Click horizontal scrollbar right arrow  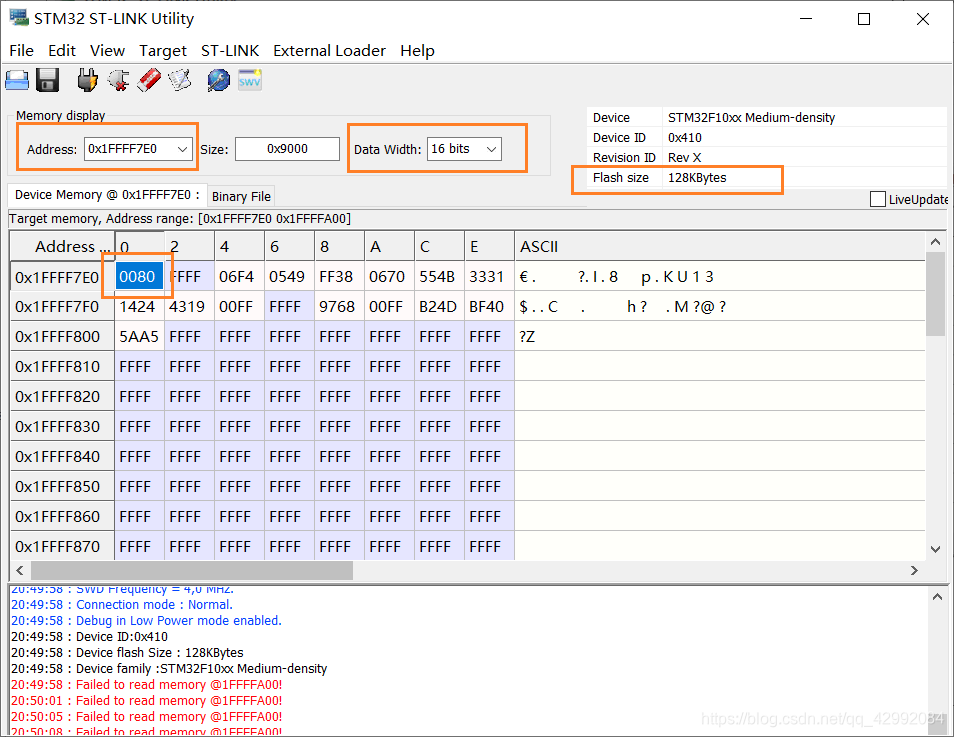[x=914, y=571]
